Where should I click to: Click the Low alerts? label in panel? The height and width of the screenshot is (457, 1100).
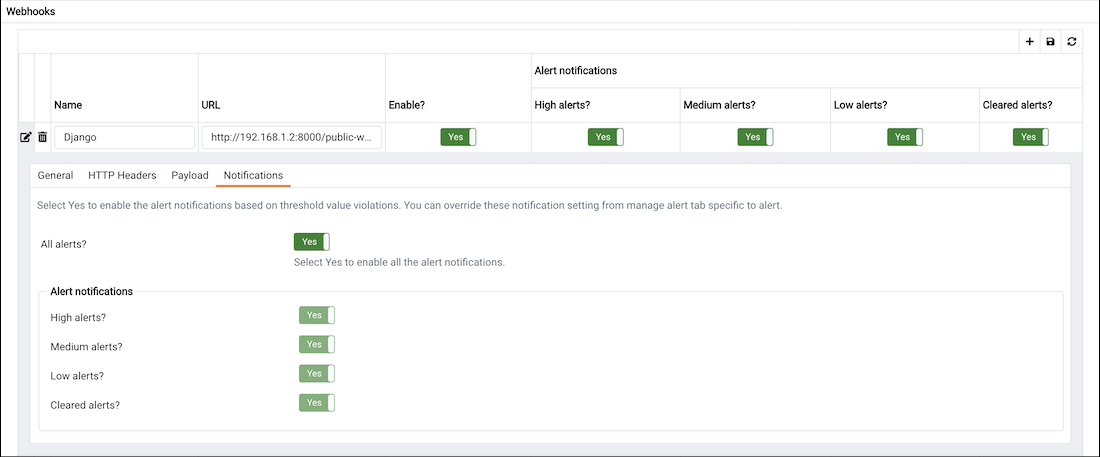tap(77, 376)
